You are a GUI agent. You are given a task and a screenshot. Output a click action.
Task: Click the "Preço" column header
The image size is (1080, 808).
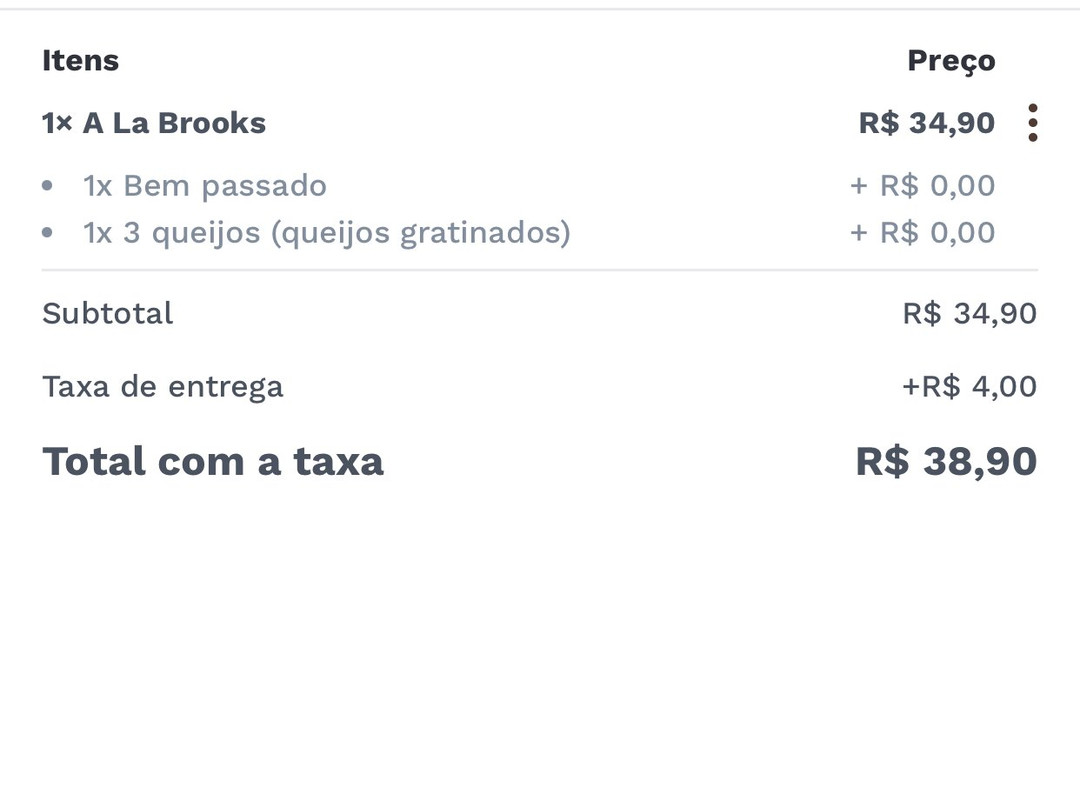951,60
